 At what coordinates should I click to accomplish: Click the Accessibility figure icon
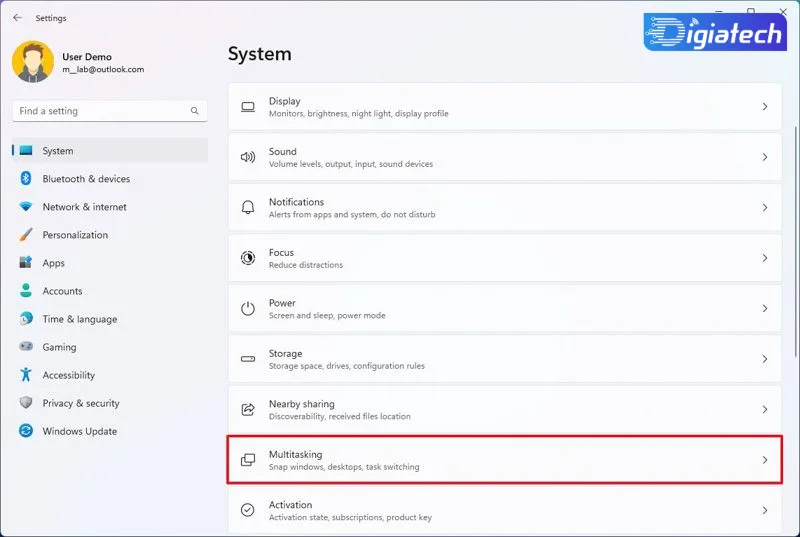(x=26, y=374)
